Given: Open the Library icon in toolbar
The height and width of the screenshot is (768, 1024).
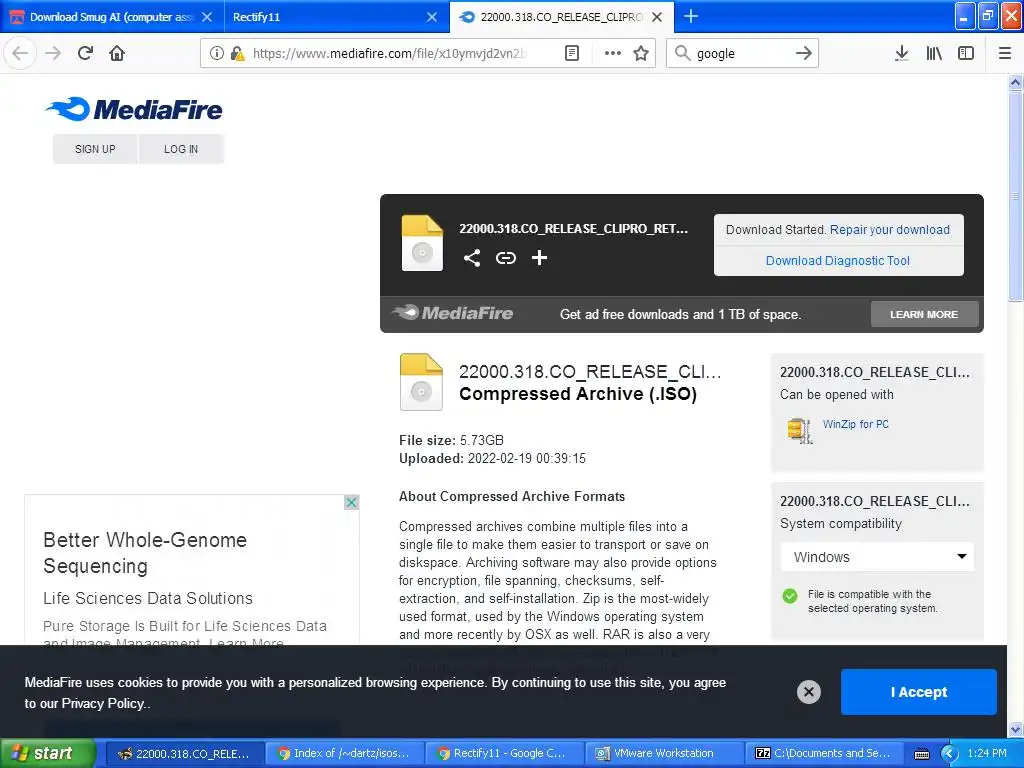Looking at the screenshot, I should click(934, 54).
